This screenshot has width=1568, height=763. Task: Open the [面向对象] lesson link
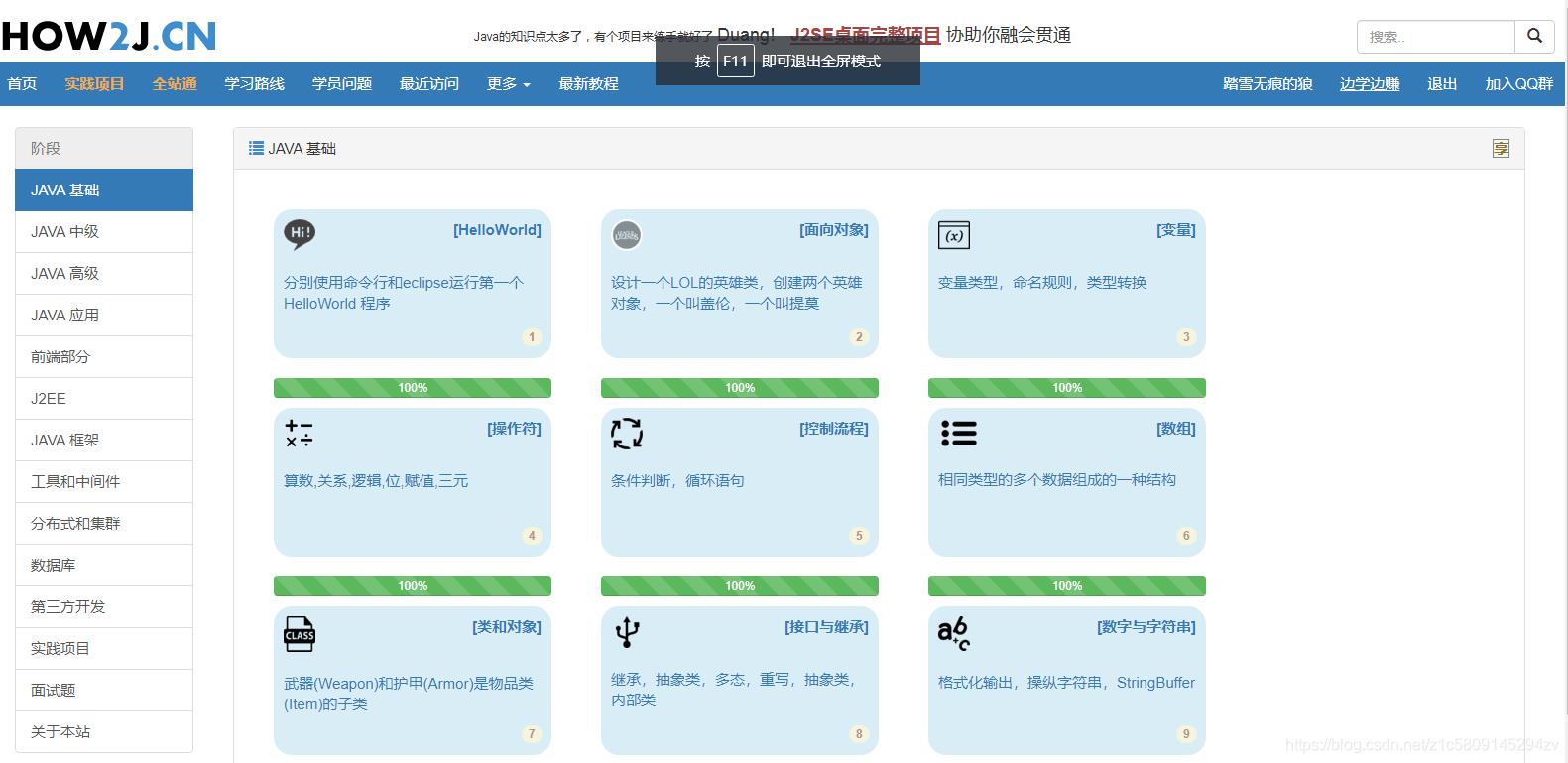coord(834,230)
